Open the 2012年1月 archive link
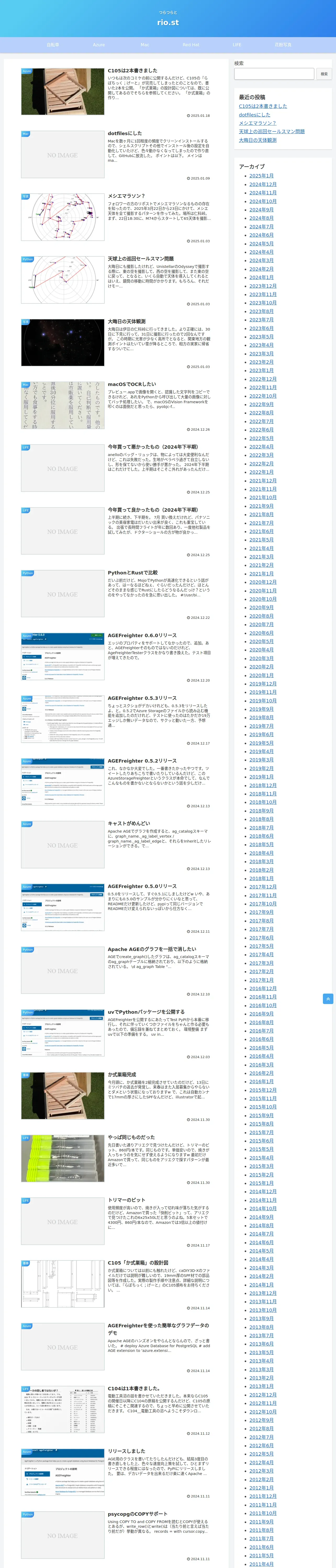336x1568 pixels. (x=262, y=1488)
